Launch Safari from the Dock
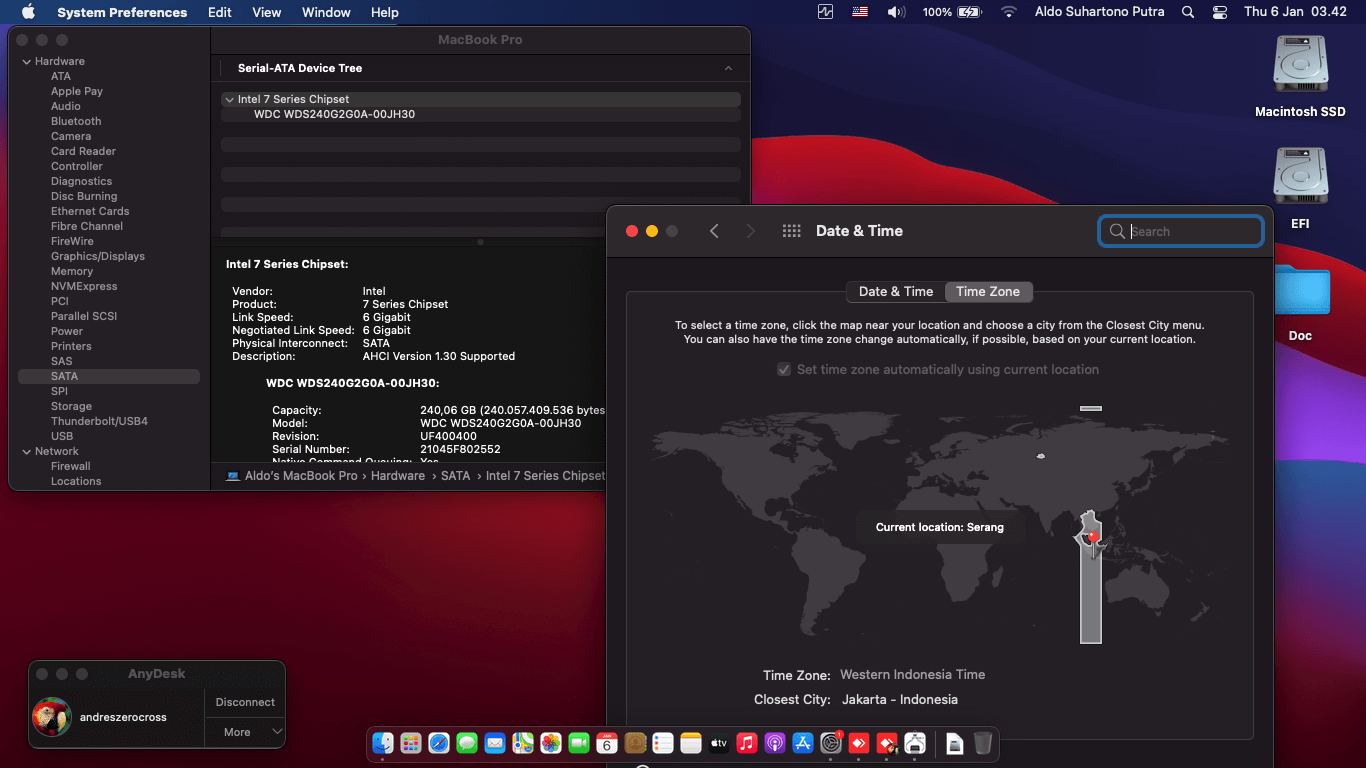Viewport: 1366px width, 768px height. point(439,743)
